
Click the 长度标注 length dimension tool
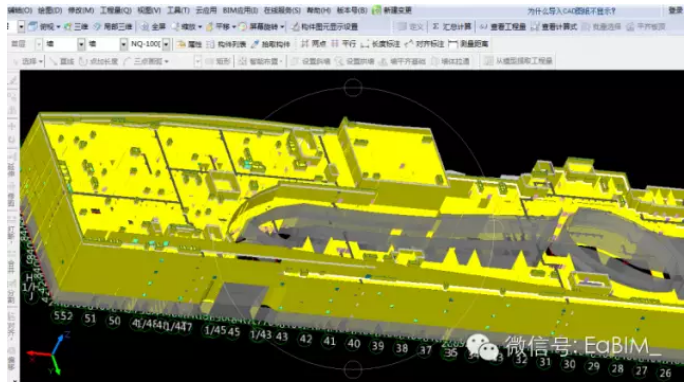[x=380, y=44]
